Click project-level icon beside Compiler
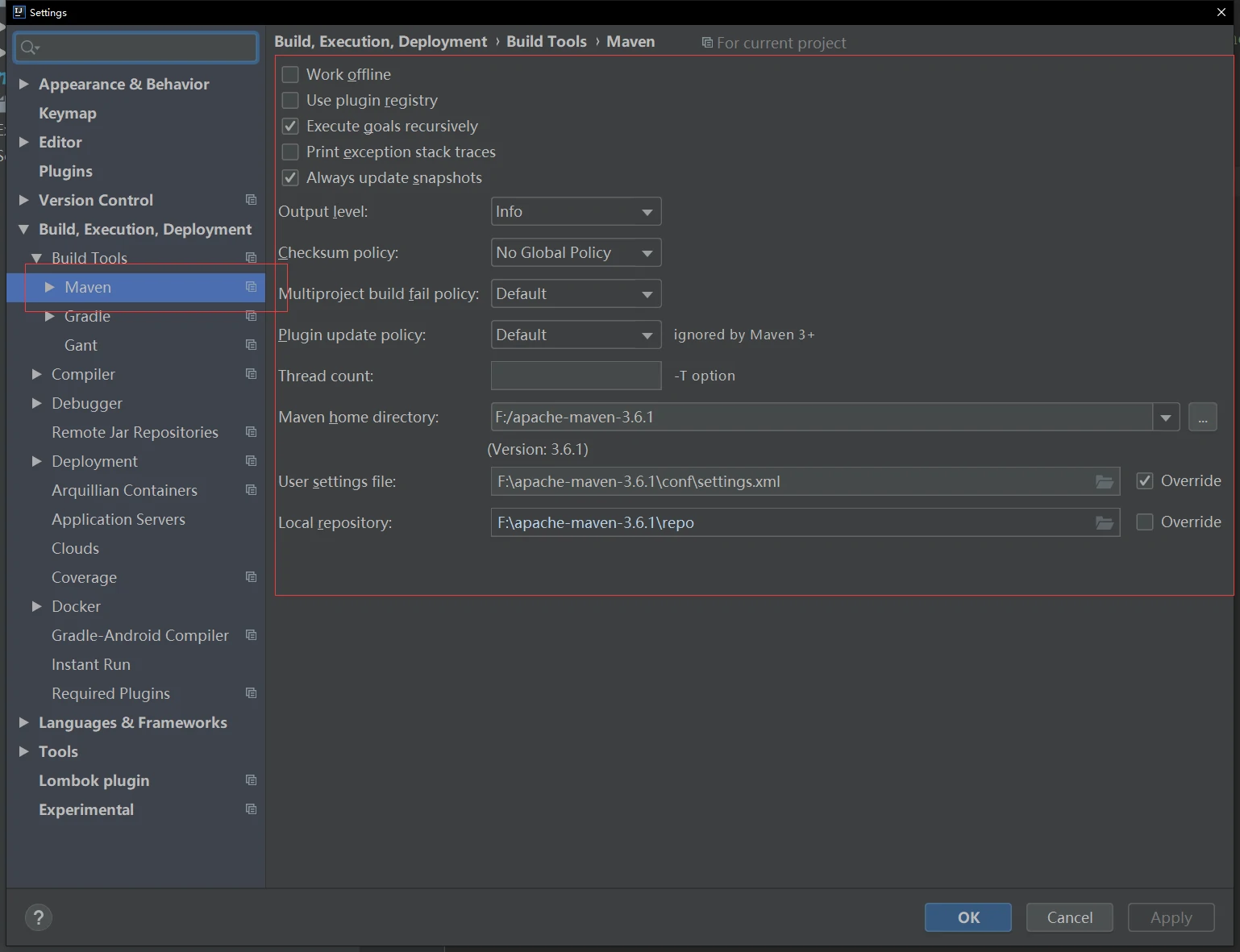This screenshot has width=1240, height=952. [x=251, y=374]
